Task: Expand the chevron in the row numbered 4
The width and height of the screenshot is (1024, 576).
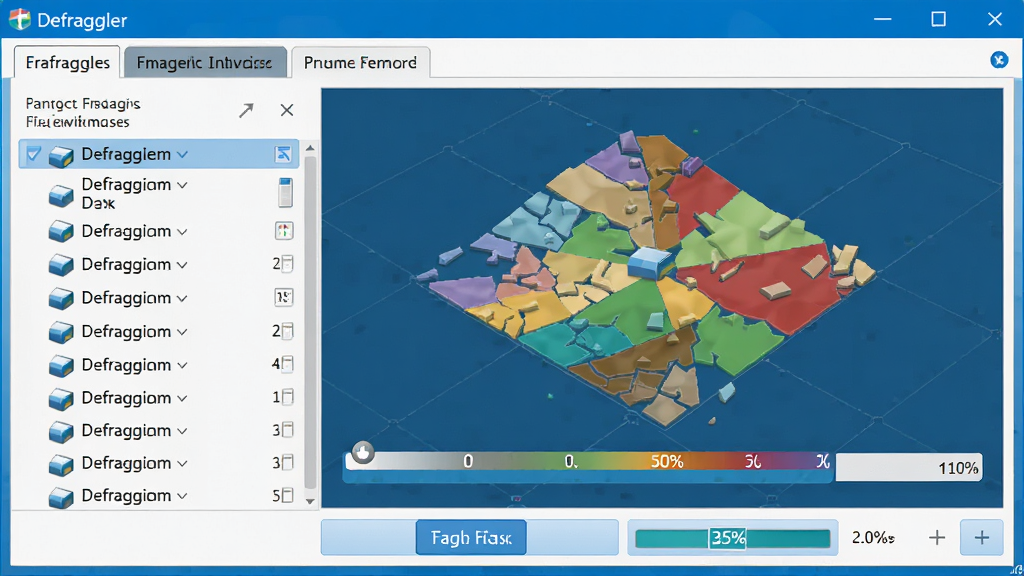Action: click(x=182, y=365)
